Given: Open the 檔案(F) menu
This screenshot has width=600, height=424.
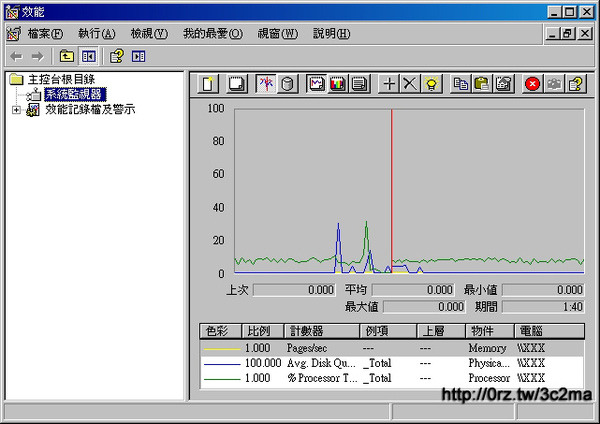Looking at the screenshot, I should [x=45, y=34].
